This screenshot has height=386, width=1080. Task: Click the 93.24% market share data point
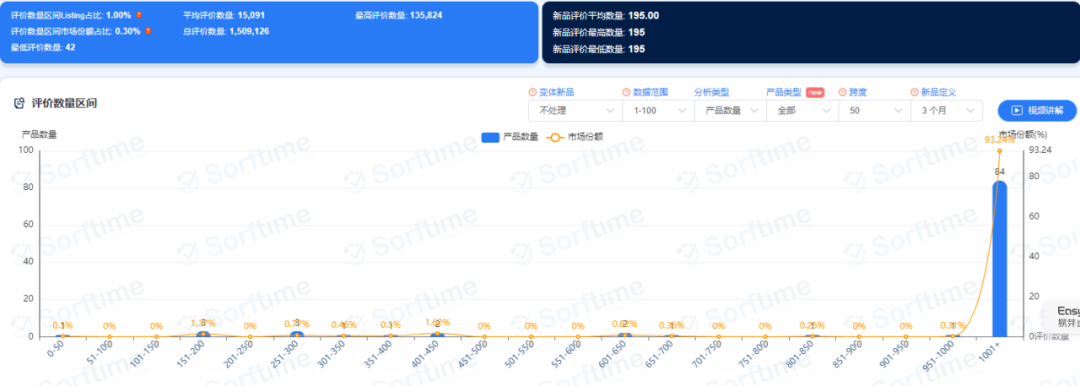pos(999,151)
